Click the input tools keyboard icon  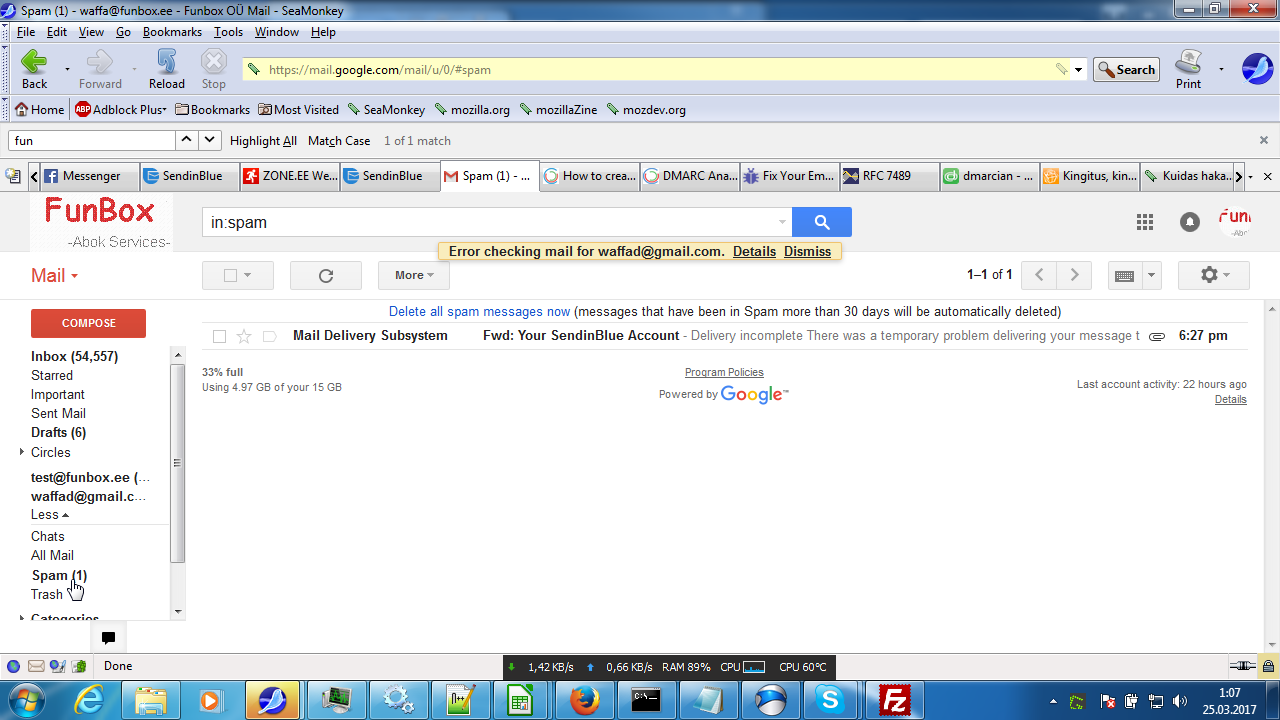pyautogui.click(x=1124, y=275)
